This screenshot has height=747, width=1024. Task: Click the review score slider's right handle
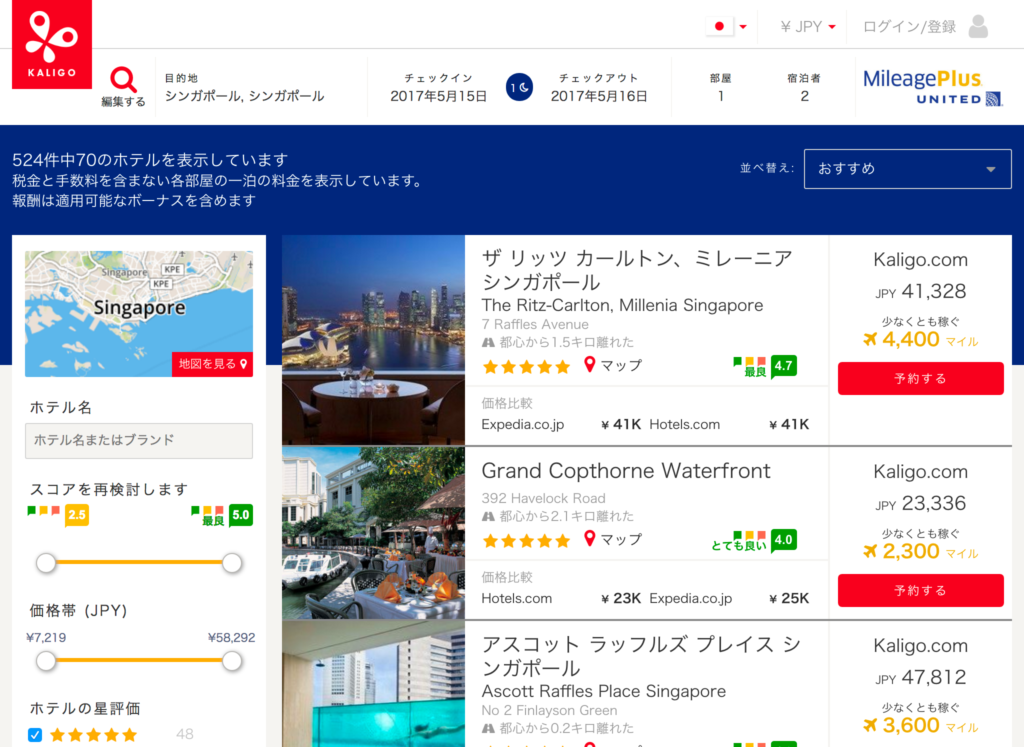click(232, 563)
